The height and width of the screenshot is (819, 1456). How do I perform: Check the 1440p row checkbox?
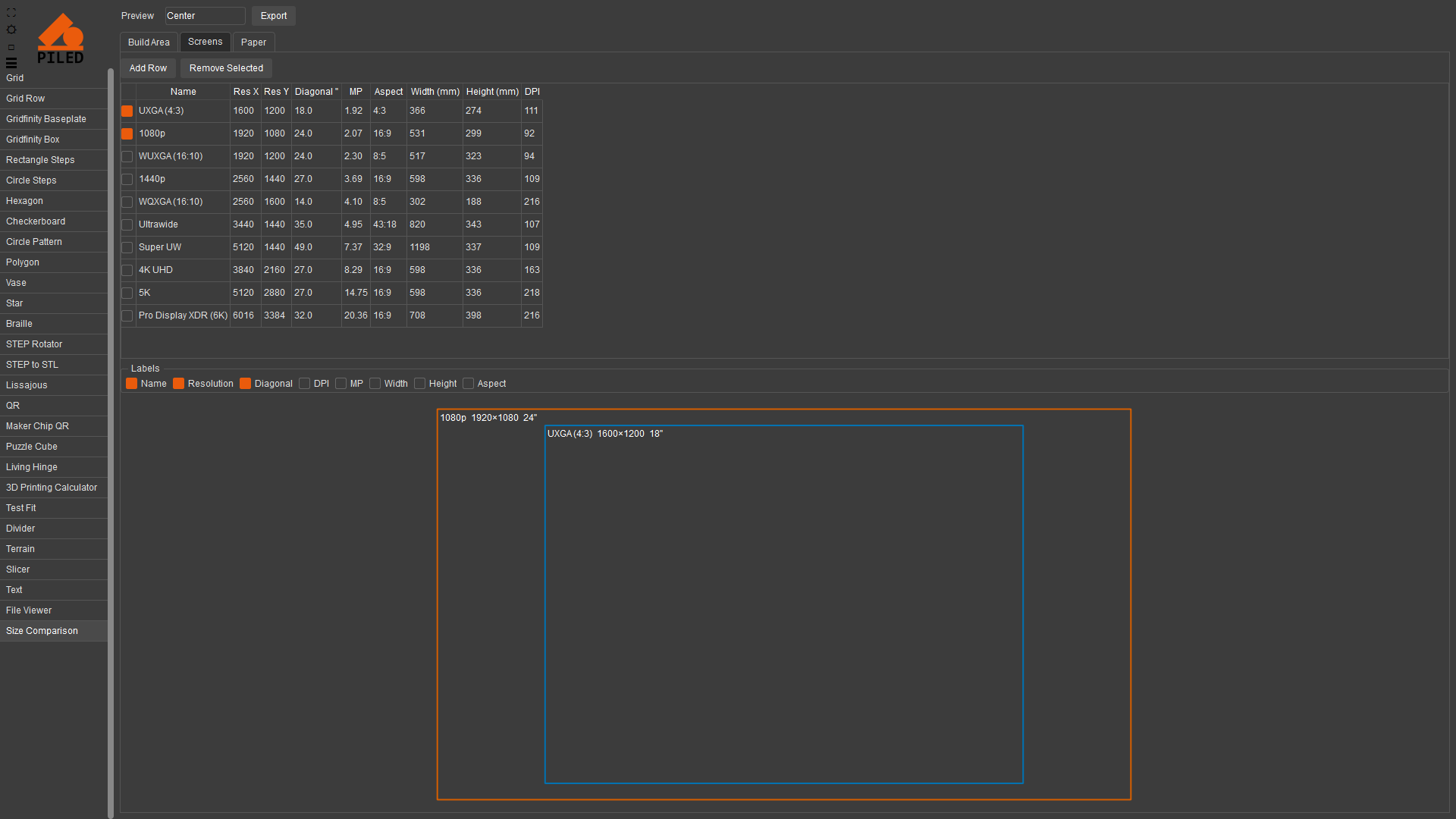tap(127, 180)
